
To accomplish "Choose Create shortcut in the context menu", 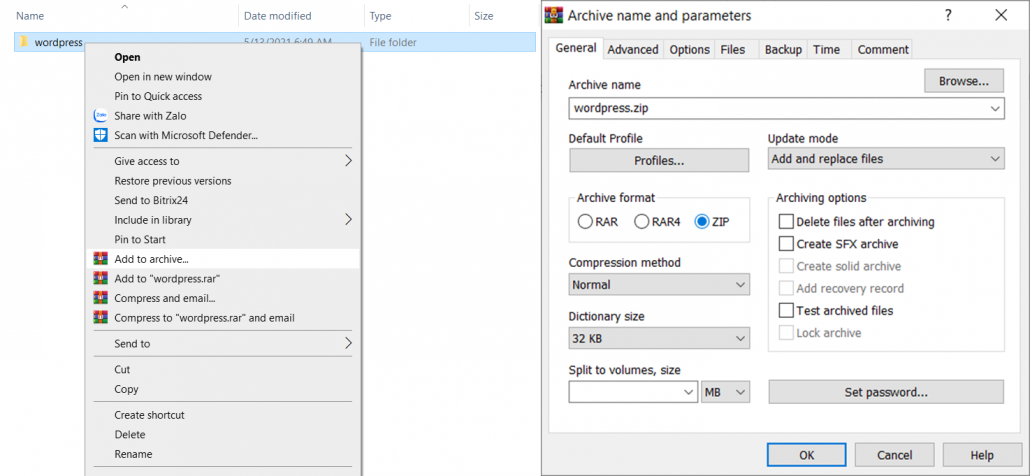I will 223,415.
